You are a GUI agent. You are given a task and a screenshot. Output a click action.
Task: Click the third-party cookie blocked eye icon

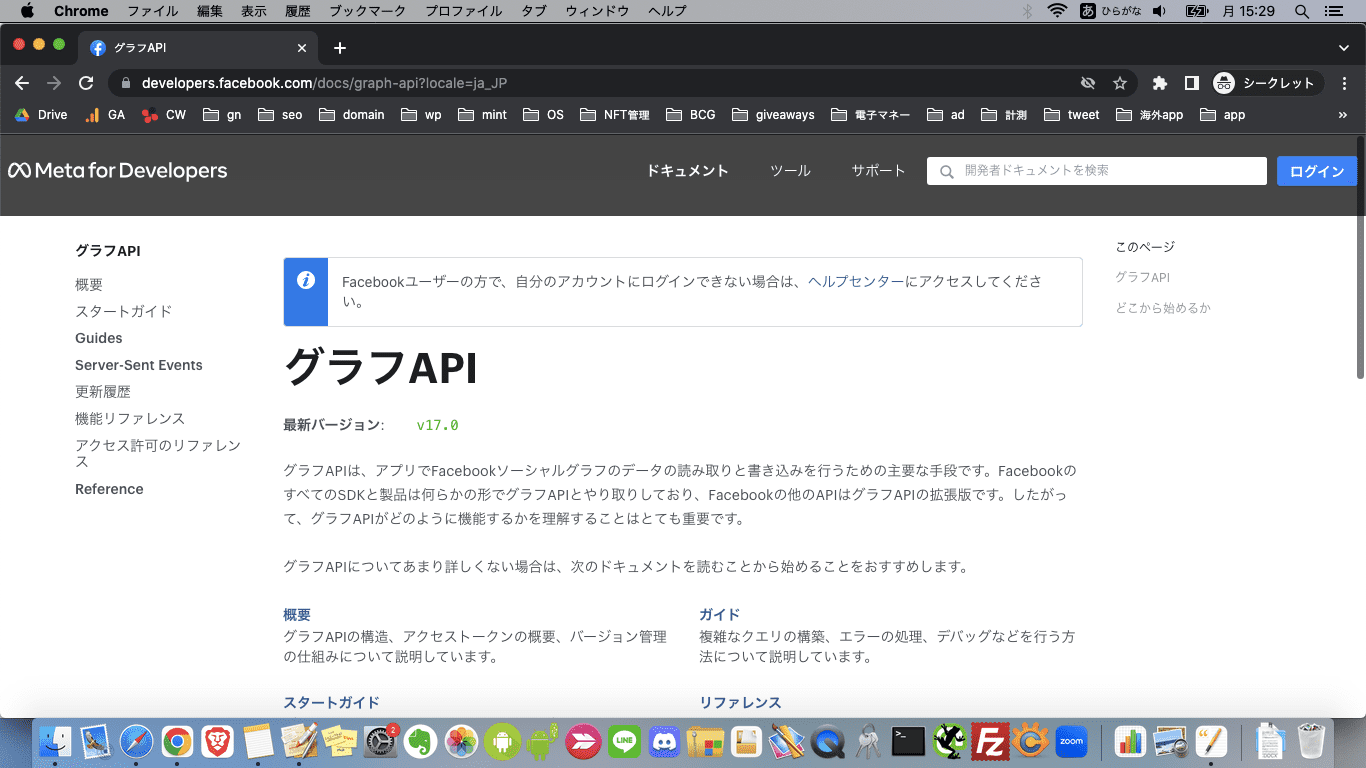click(1088, 83)
